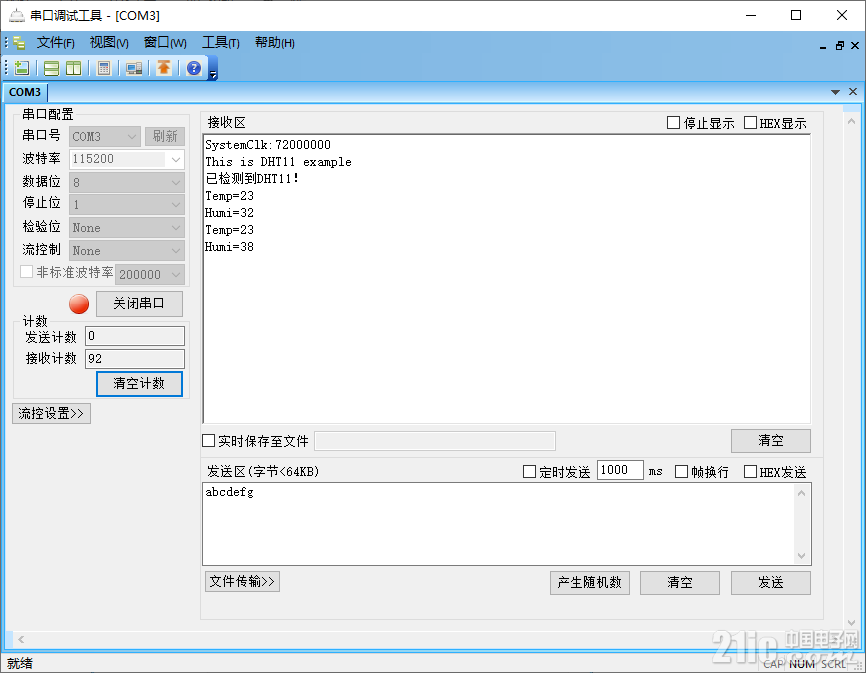
Task: Click 'SystemClk:72000000' line in receive area
Action: pyautogui.click(x=268, y=145)
